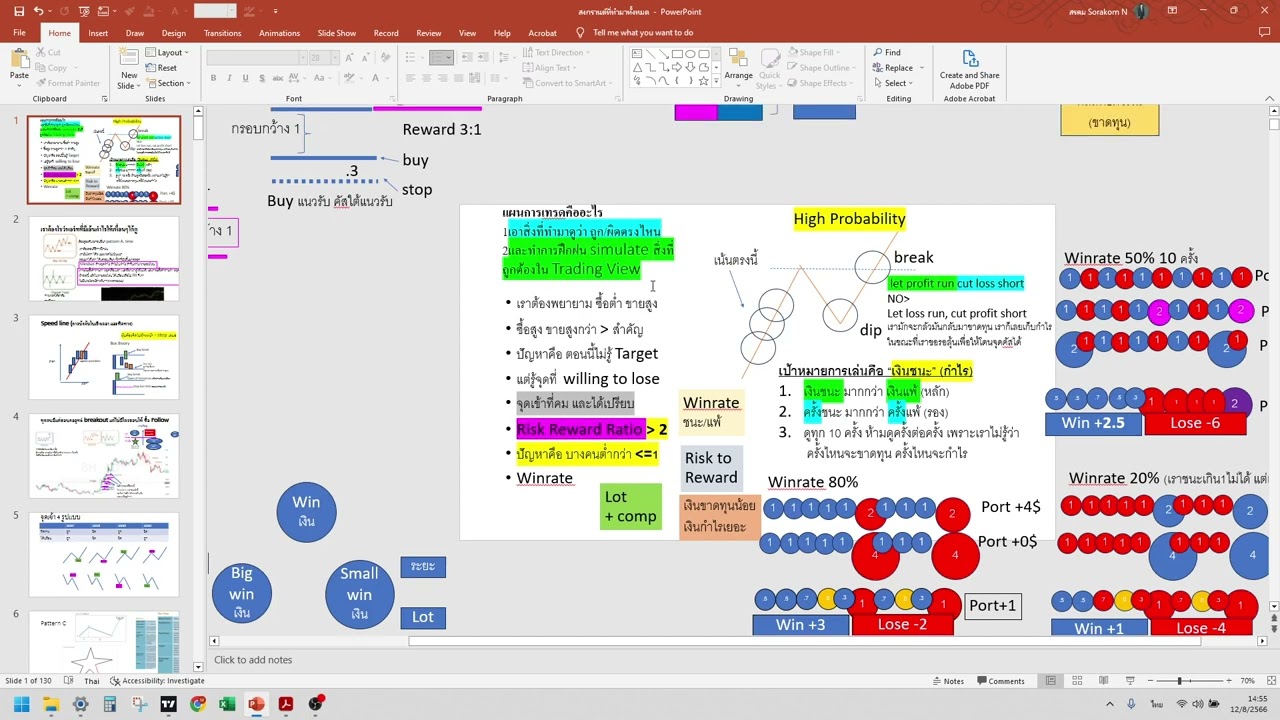This screenshot has width=1280, height=720.
Task: Toggle italic formatting
Action: pos(229,78)
